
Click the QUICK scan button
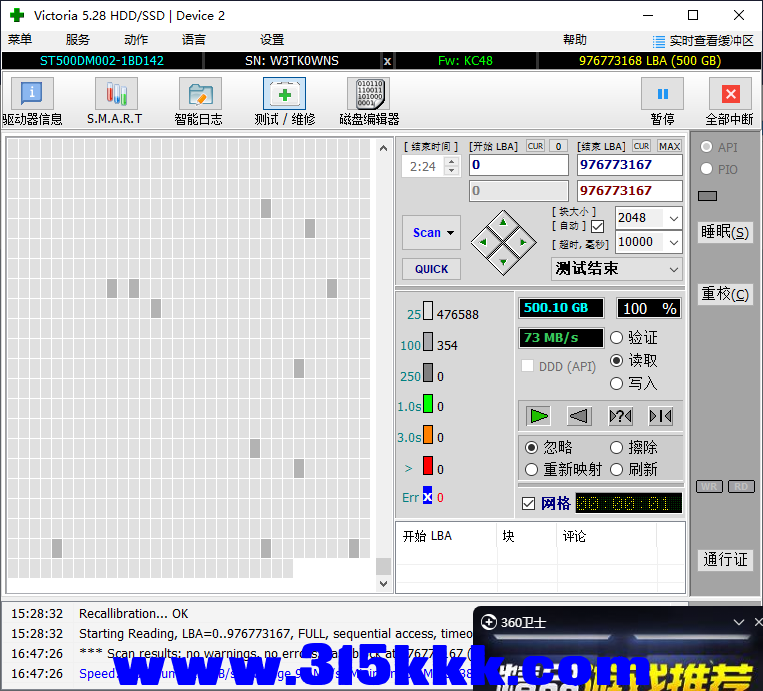[431, 269]
